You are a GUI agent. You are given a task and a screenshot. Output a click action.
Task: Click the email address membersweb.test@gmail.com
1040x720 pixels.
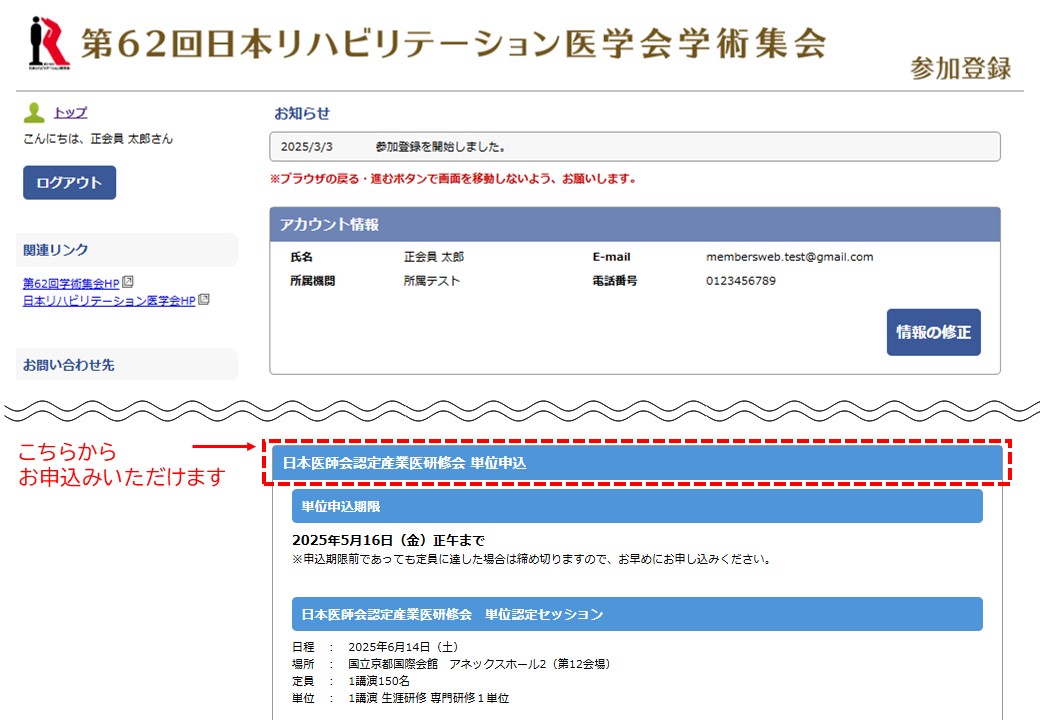(x=789, y=257)
